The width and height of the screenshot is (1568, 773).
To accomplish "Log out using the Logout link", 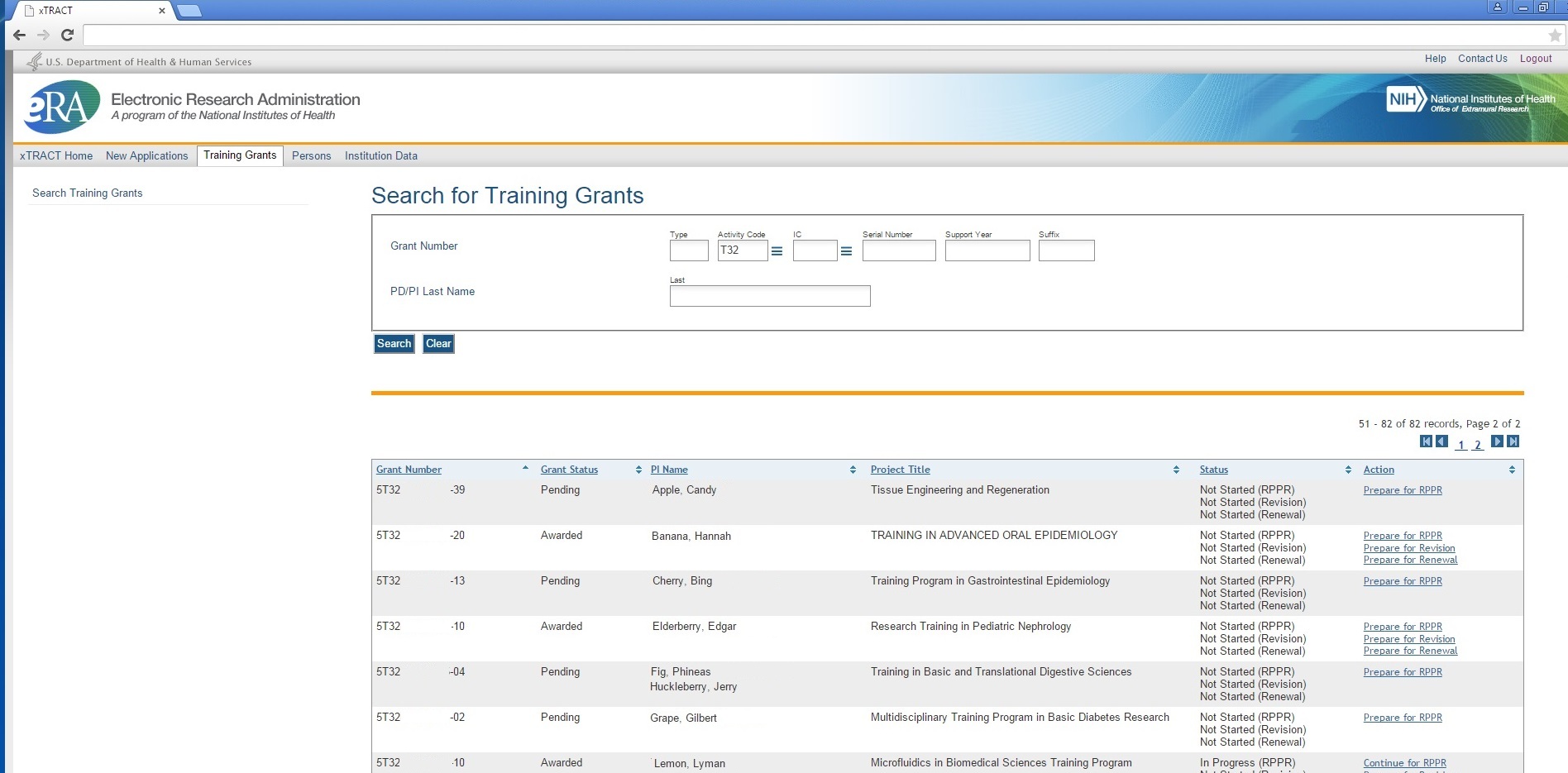I will (x=1536, y=59).
